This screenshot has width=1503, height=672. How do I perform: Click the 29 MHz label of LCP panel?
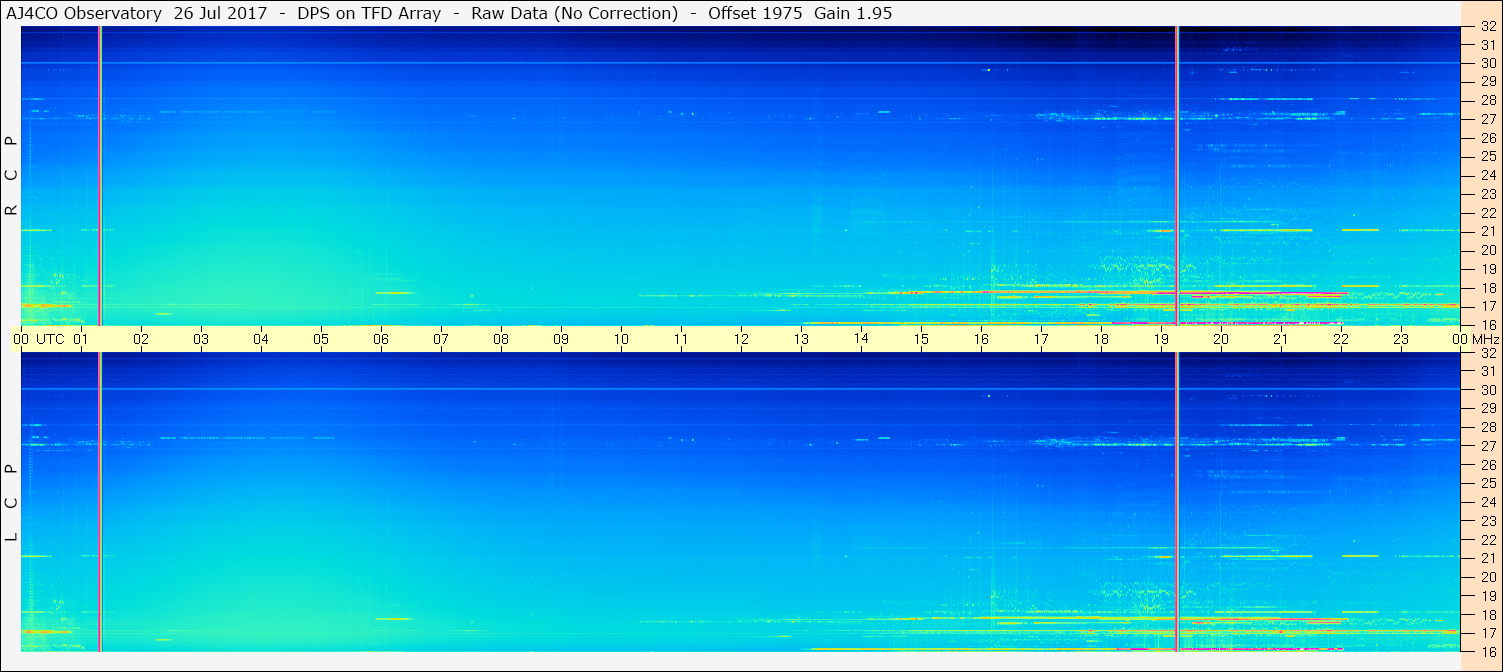1488,408
